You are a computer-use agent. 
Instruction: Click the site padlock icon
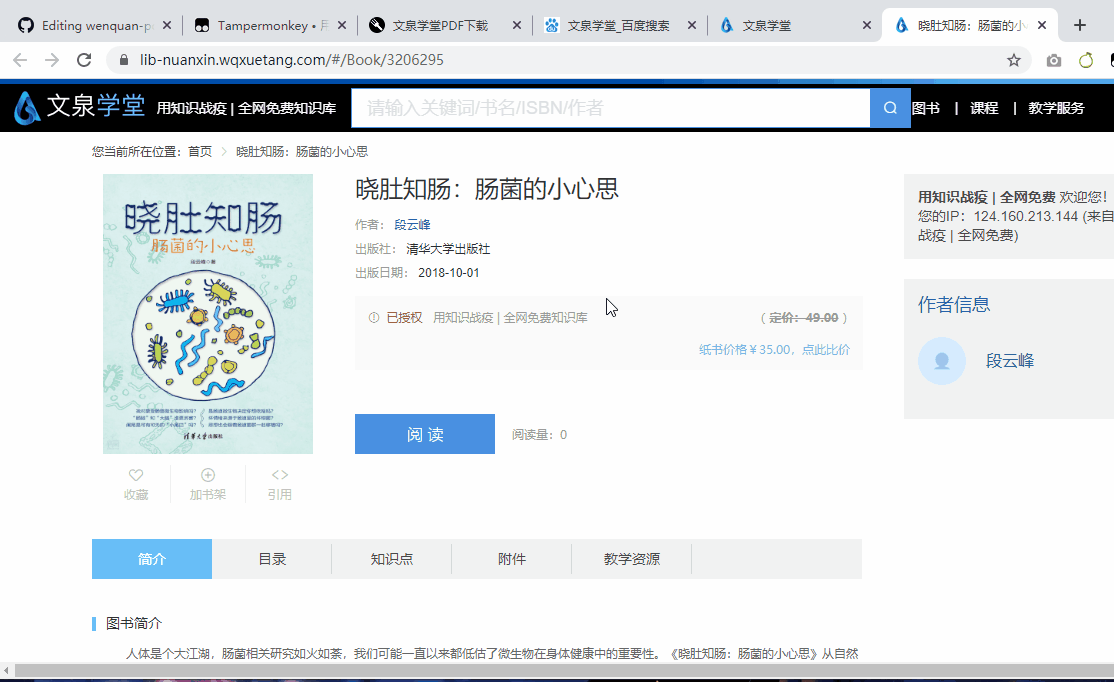coord(124,60)
